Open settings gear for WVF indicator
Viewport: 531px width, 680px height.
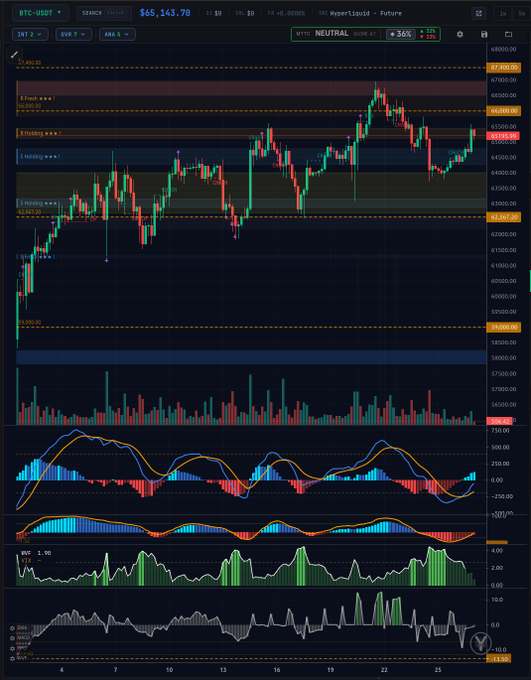13,658
